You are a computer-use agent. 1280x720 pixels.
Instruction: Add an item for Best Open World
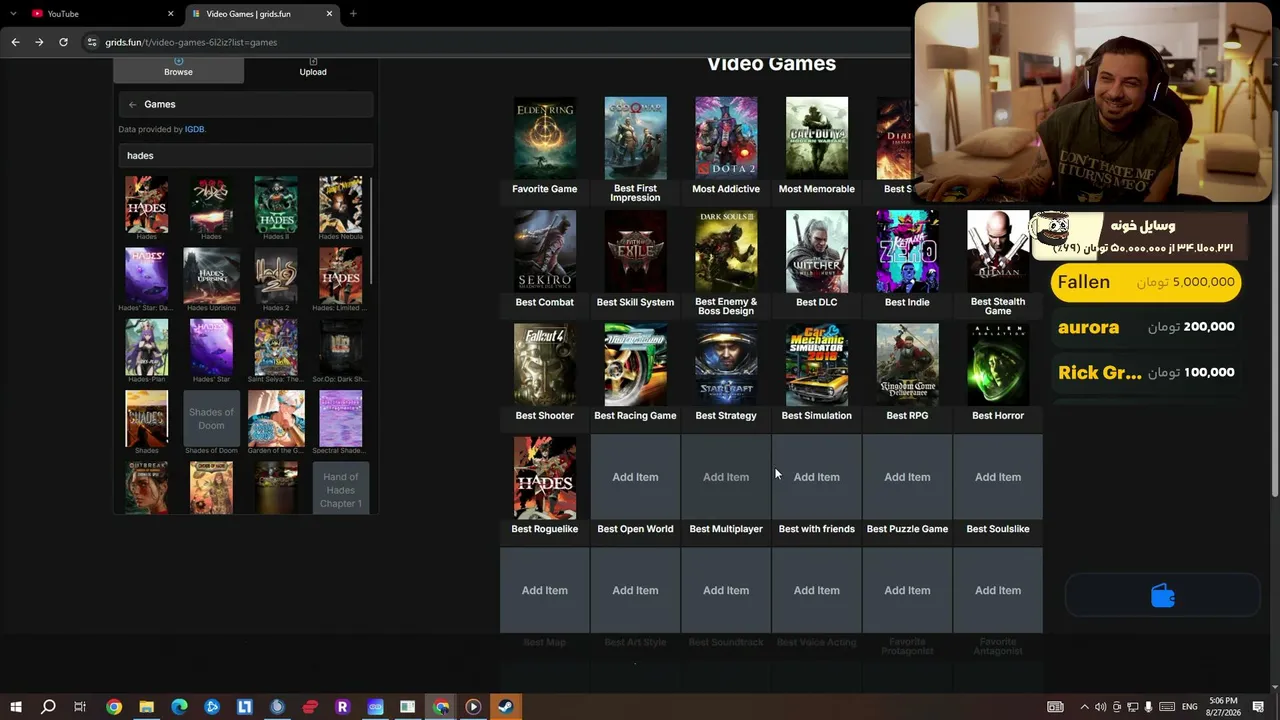pos(635,477)
